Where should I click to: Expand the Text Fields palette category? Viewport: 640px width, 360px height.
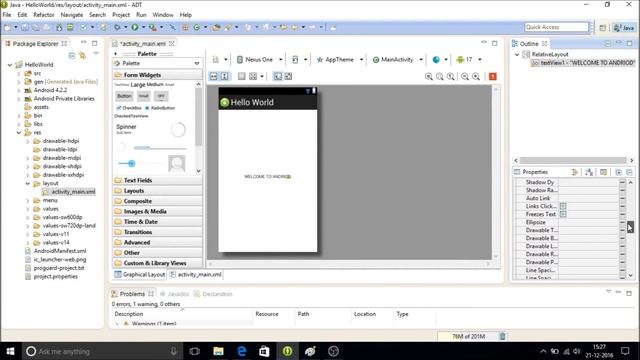tap(157, 180)
